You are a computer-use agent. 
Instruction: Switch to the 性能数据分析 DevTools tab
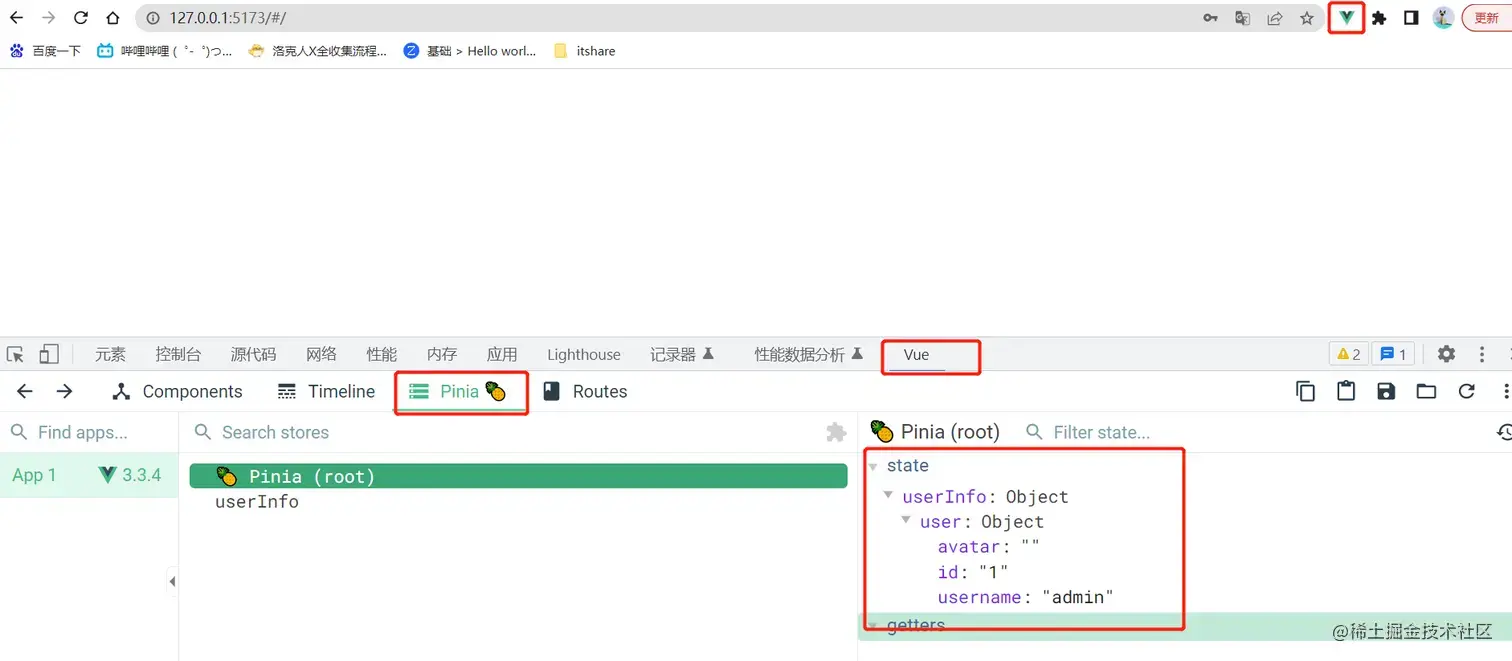(809, 354)
